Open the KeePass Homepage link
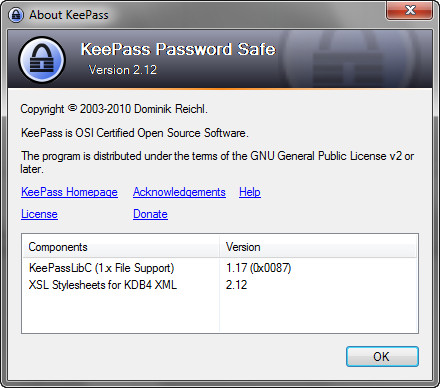 pyautogui.click(x=69, y=192)
